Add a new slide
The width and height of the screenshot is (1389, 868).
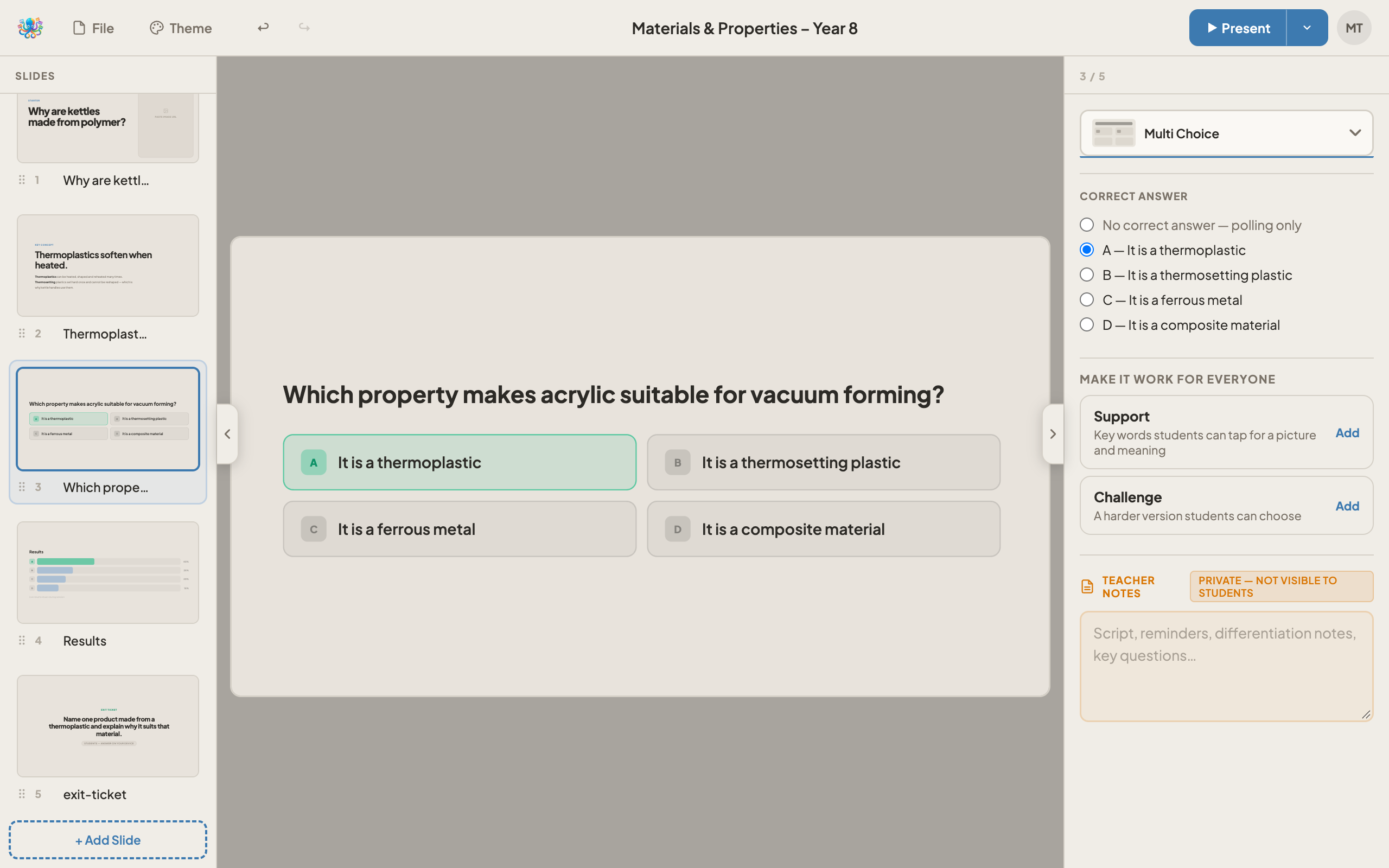click(x=108, y=840)
